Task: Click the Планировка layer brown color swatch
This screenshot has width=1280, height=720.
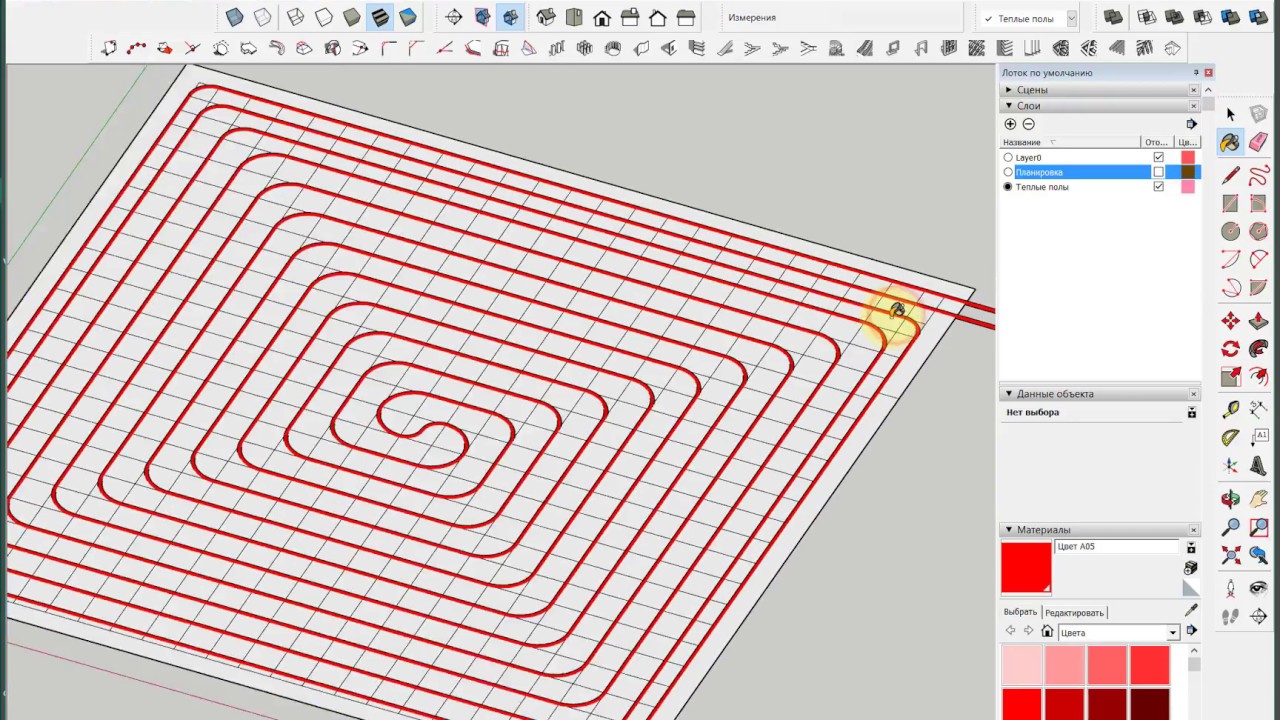Action: pos(1188,172)
